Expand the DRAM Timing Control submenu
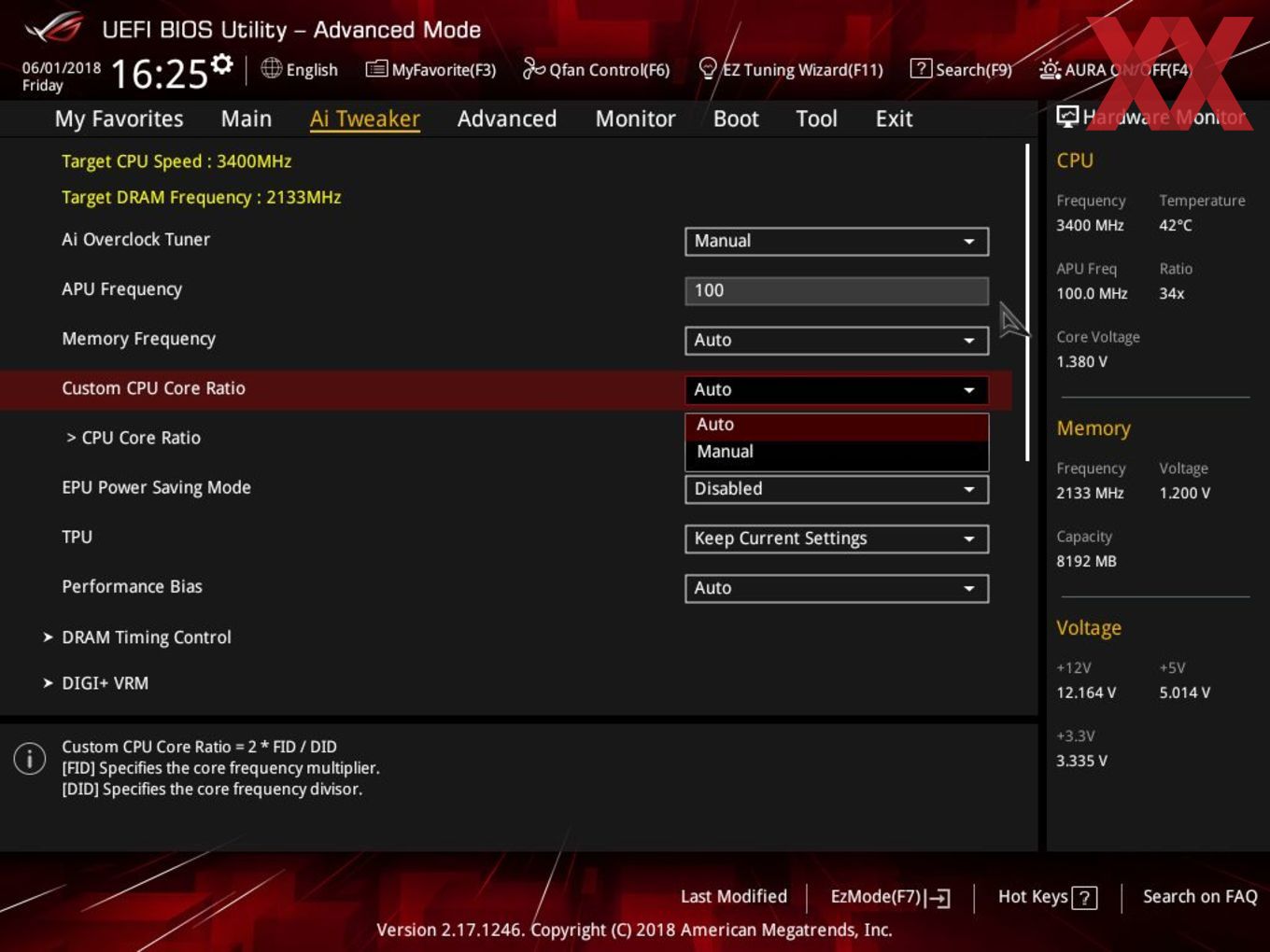The height and width of the screenshot is (952, 1270). click(x=137, y=637)
